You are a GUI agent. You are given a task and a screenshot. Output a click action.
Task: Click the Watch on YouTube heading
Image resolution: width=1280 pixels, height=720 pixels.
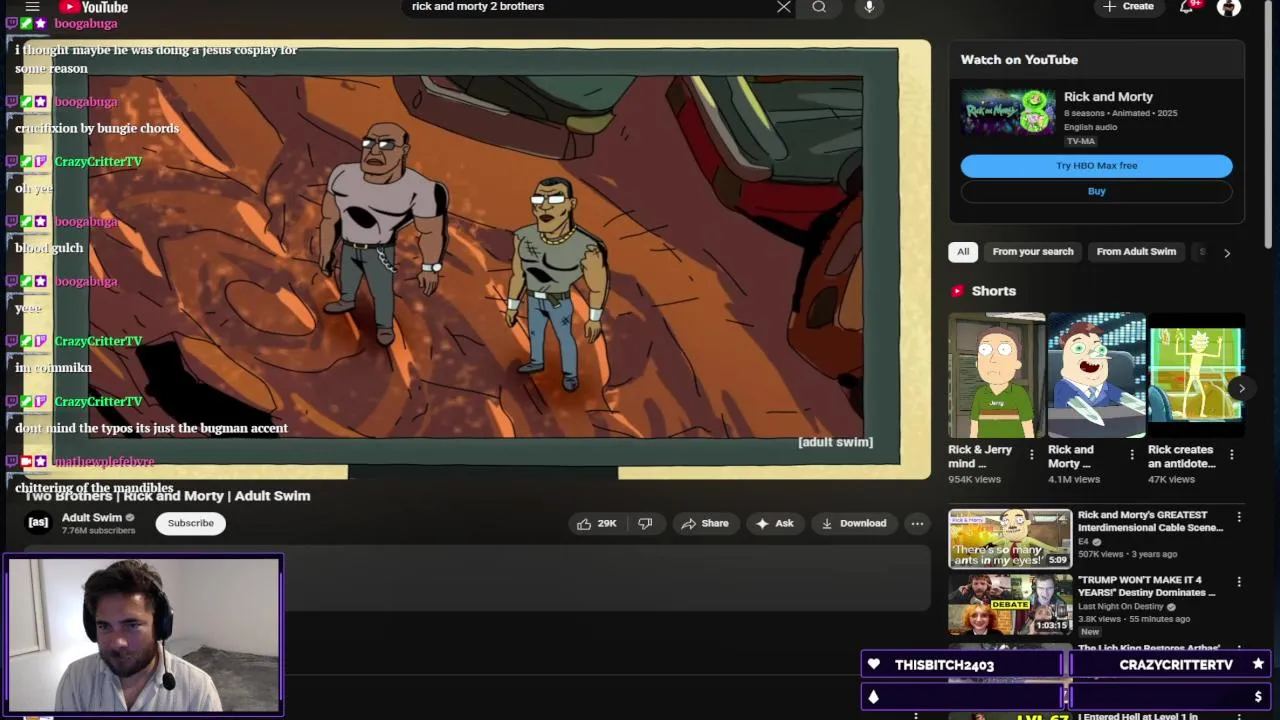1019,60
